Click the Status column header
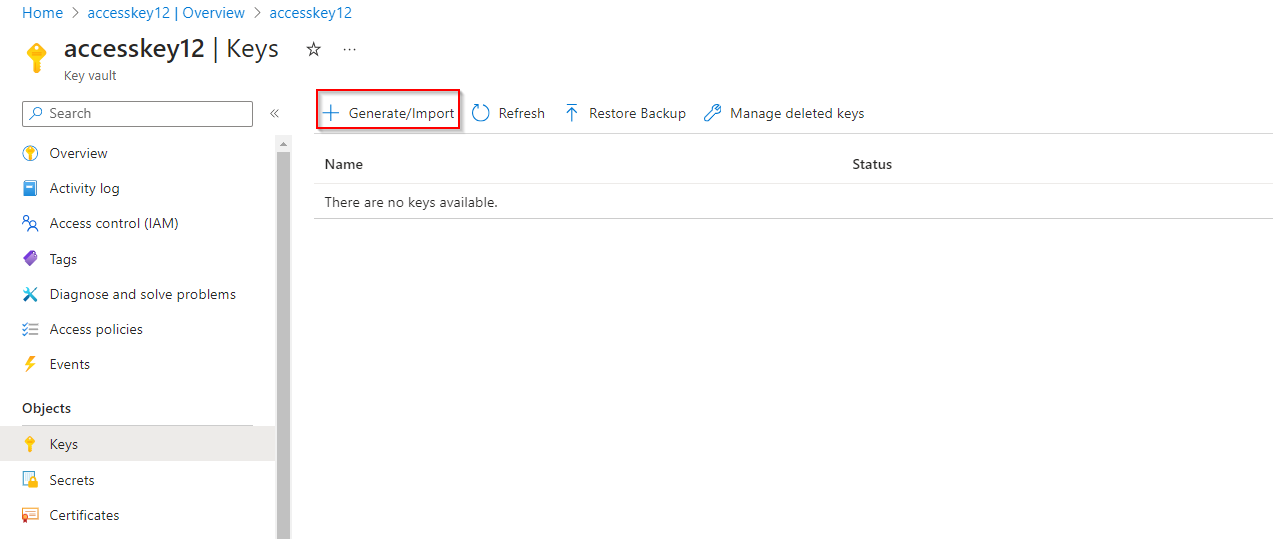The height and width of the screenshot is (539, 1273). [872, 164]
